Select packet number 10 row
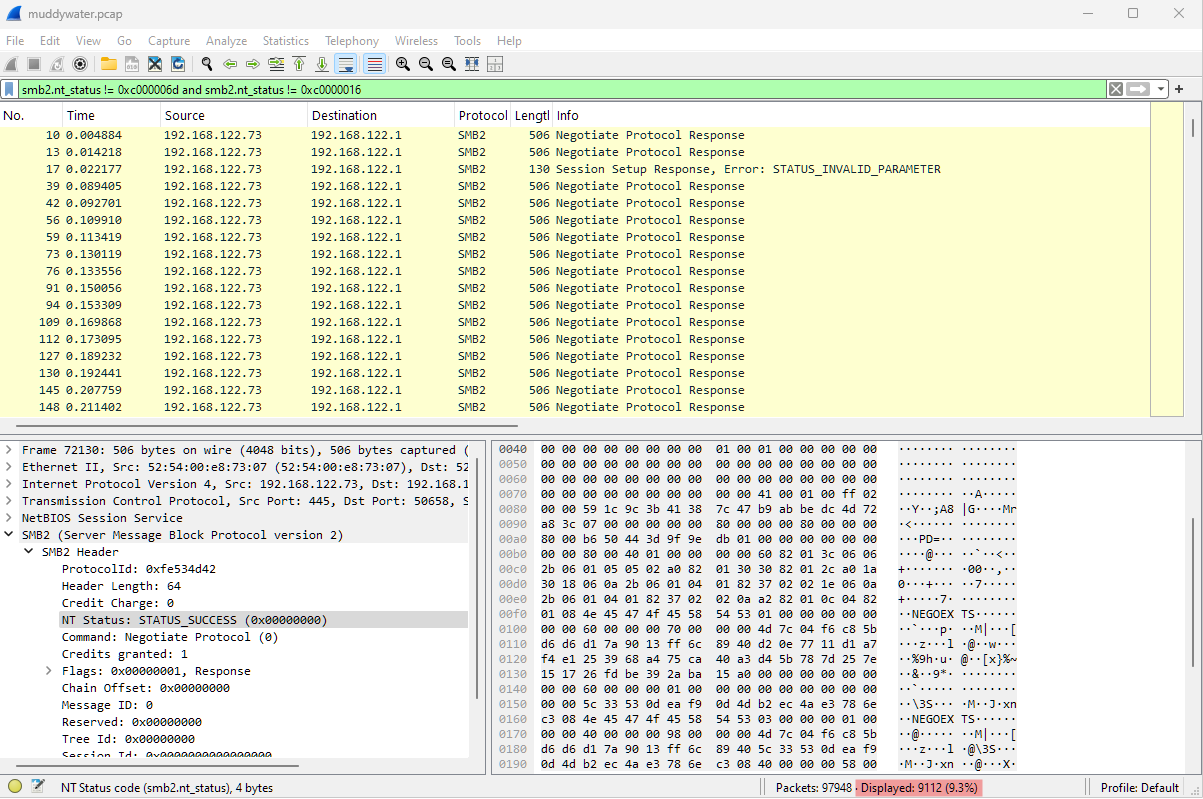 coord(575,135)
